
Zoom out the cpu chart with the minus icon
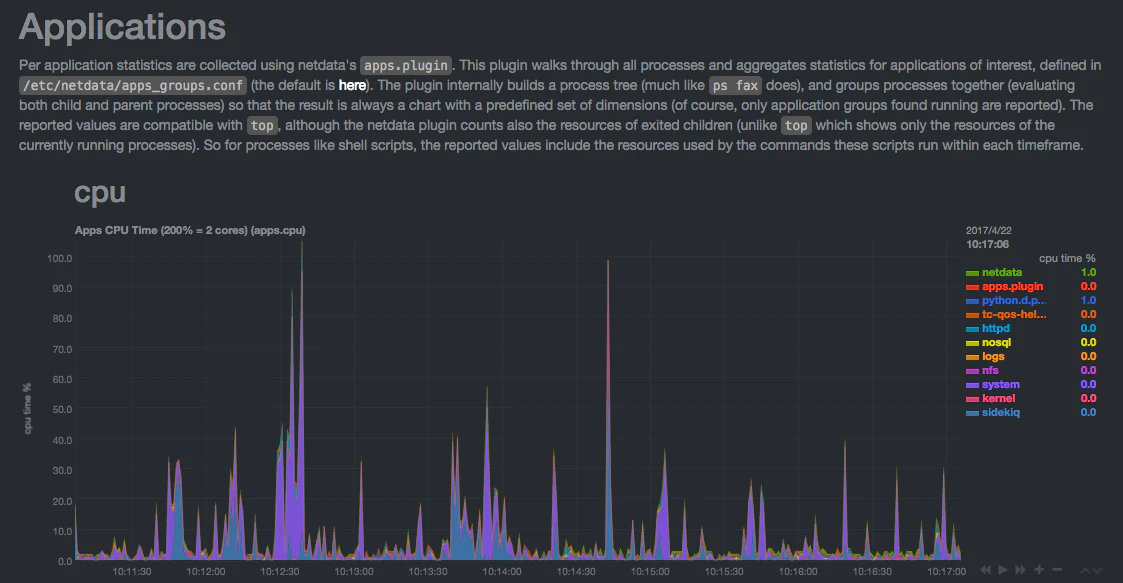1057,569
